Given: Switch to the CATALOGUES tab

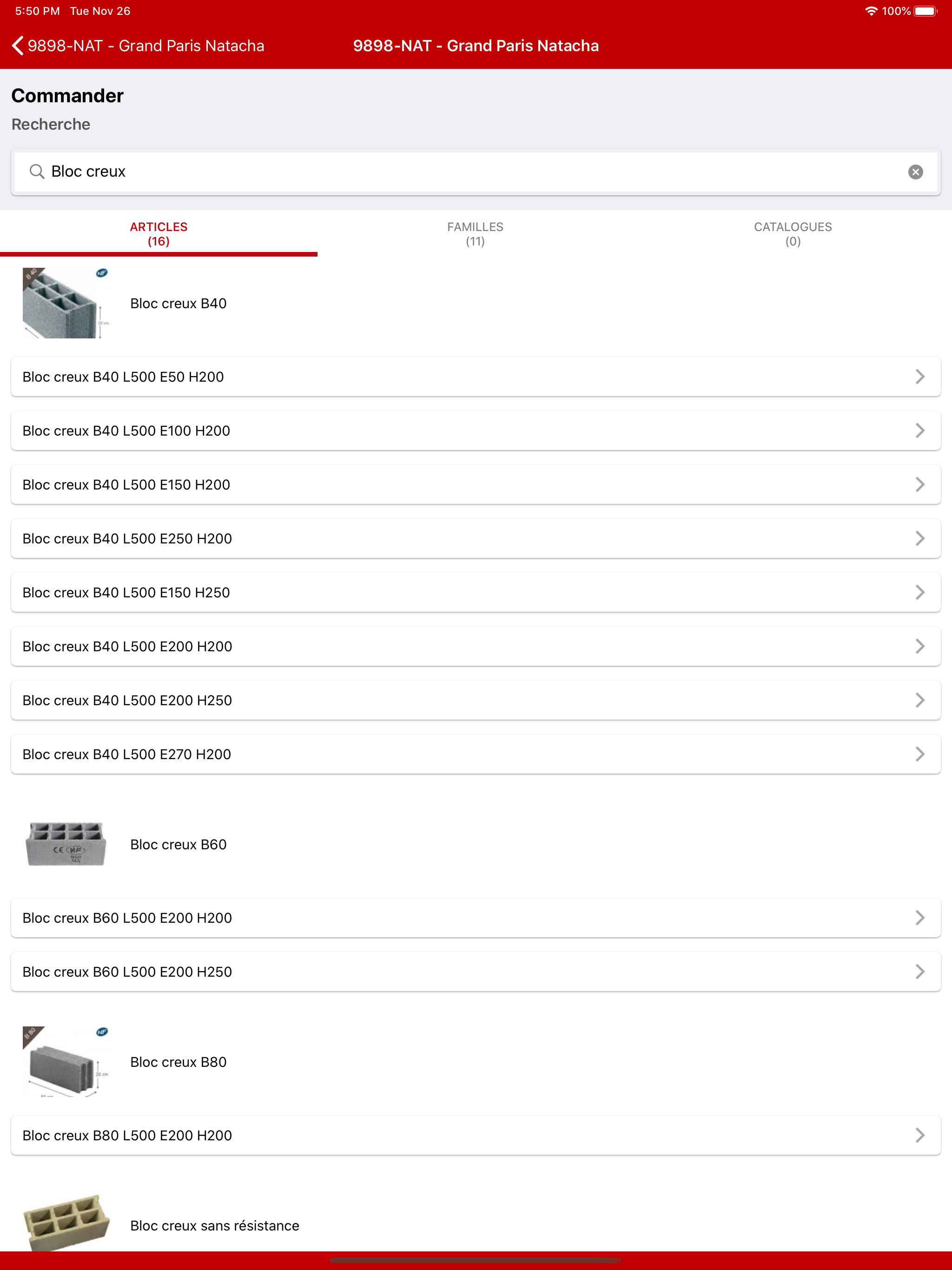Looking at the screenshot, I should coord(793,234).
